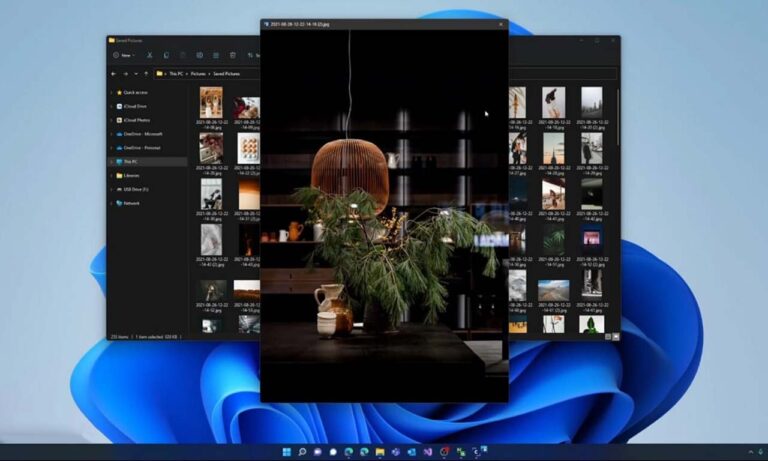Click the File Explorer vertical scrollbar
The image size is (768, 461).
point(618,118)
